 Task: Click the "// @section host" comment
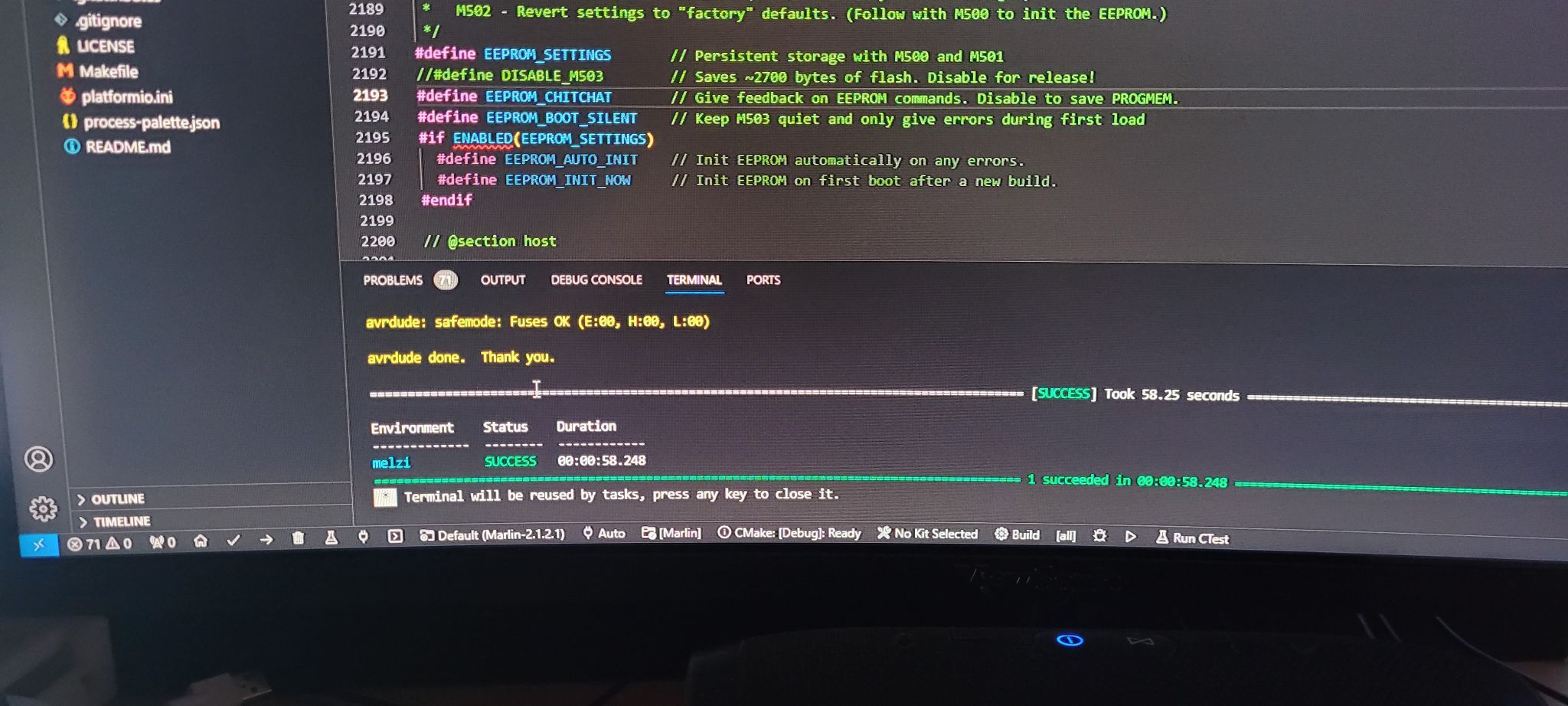click(x=490, y=241)
